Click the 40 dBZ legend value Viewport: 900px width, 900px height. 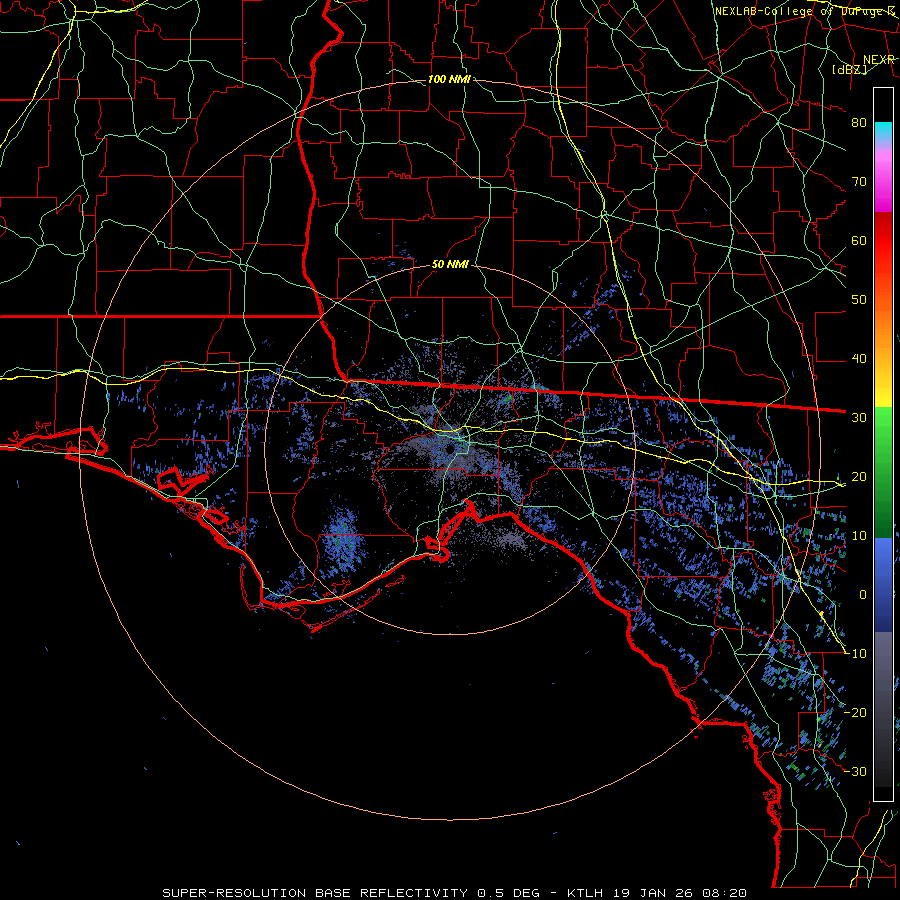[x=859, y=359]
